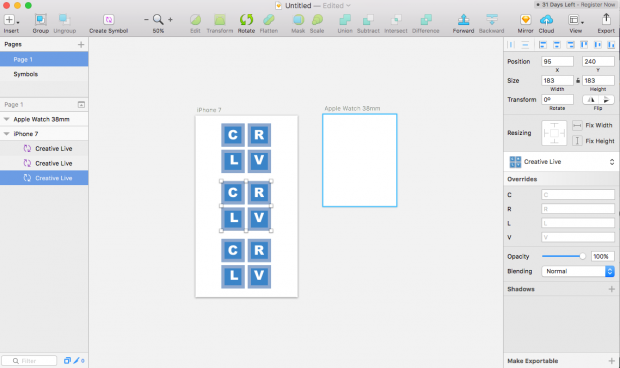Toggle the Fix Width option
The height and width of the screenshot is (368, 620).
coord(577,125)
